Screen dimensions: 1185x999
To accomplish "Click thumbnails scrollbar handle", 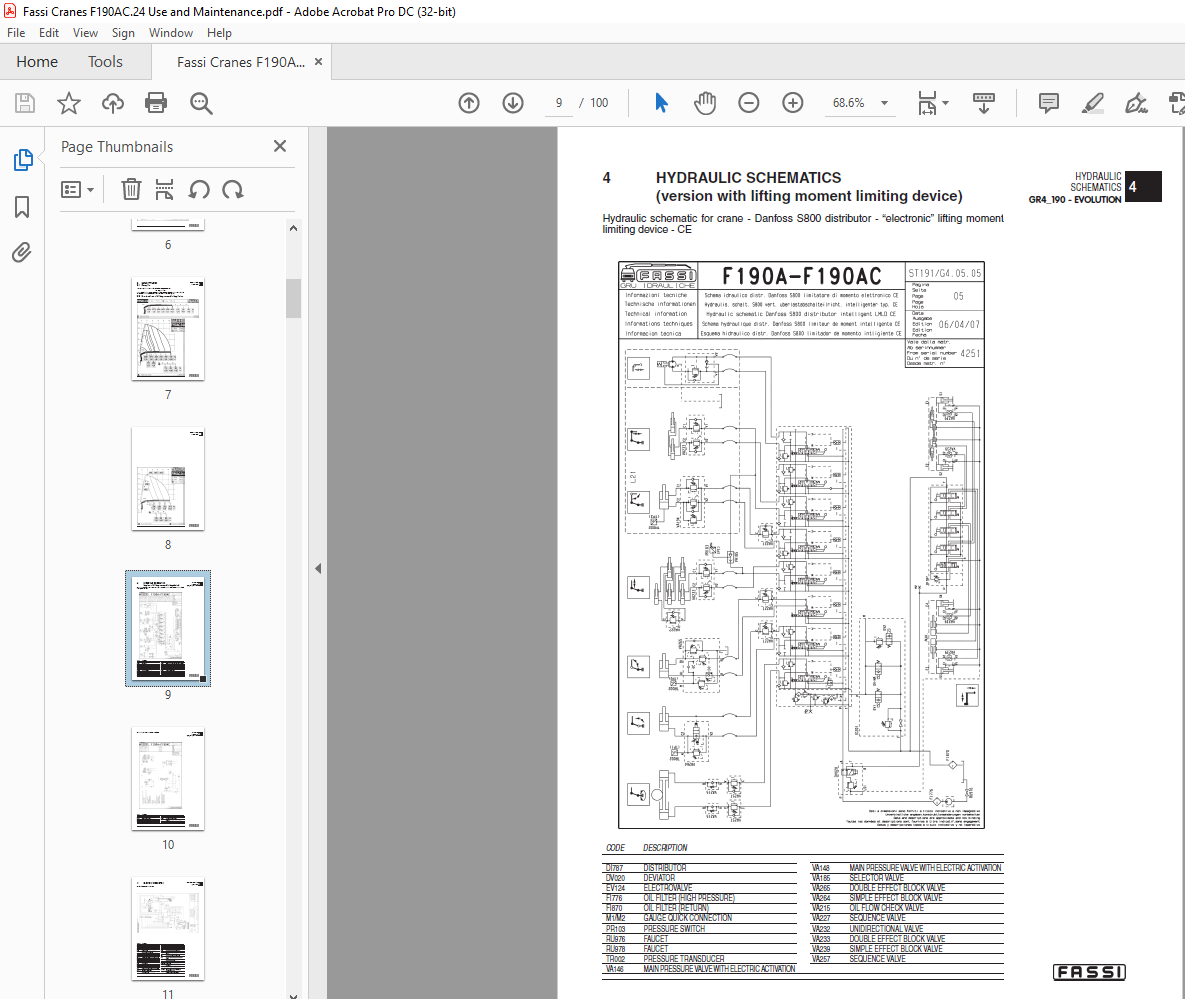I will (293, 298).
